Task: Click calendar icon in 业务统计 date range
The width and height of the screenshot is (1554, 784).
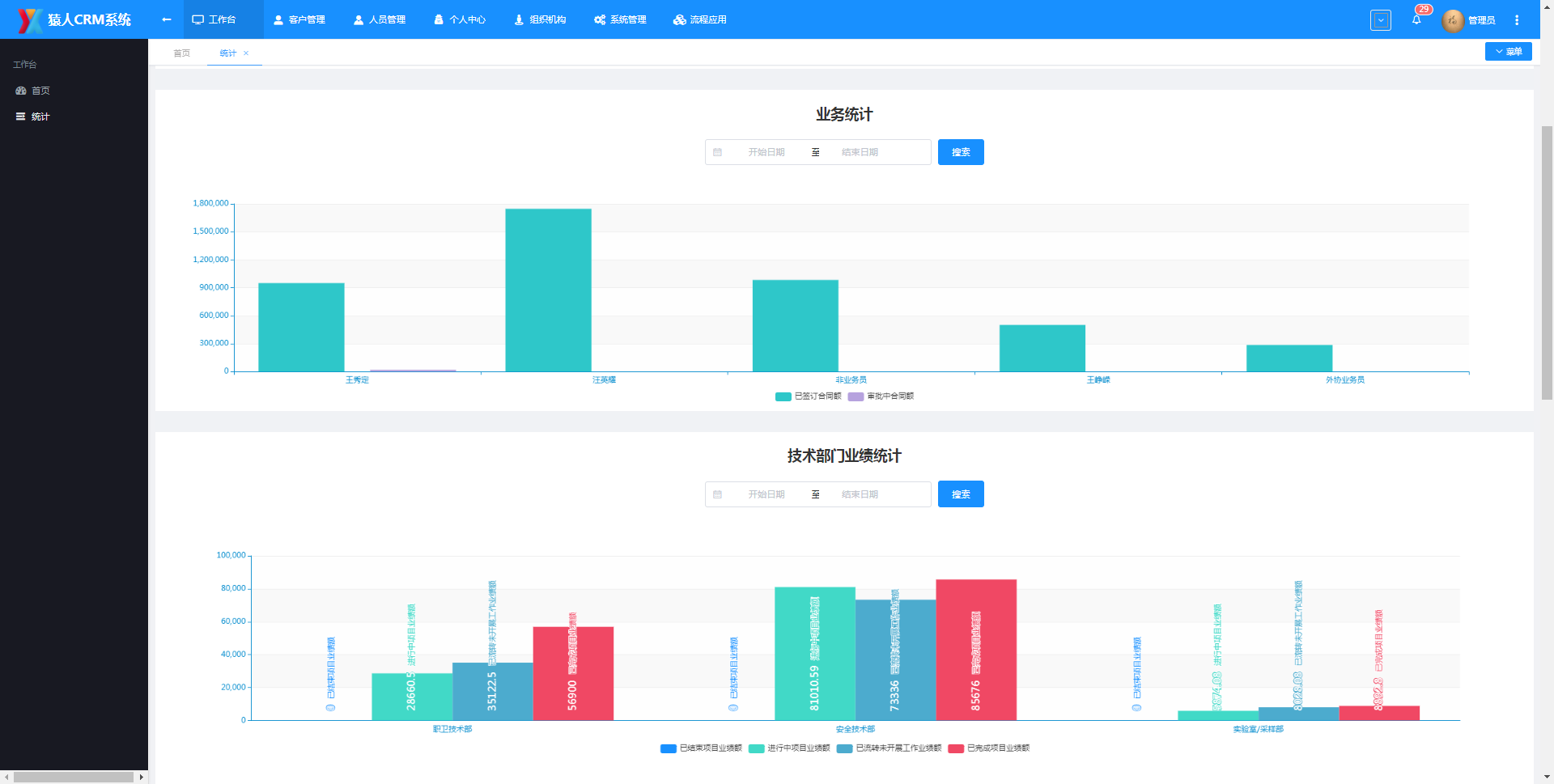Action: point(717,152)
